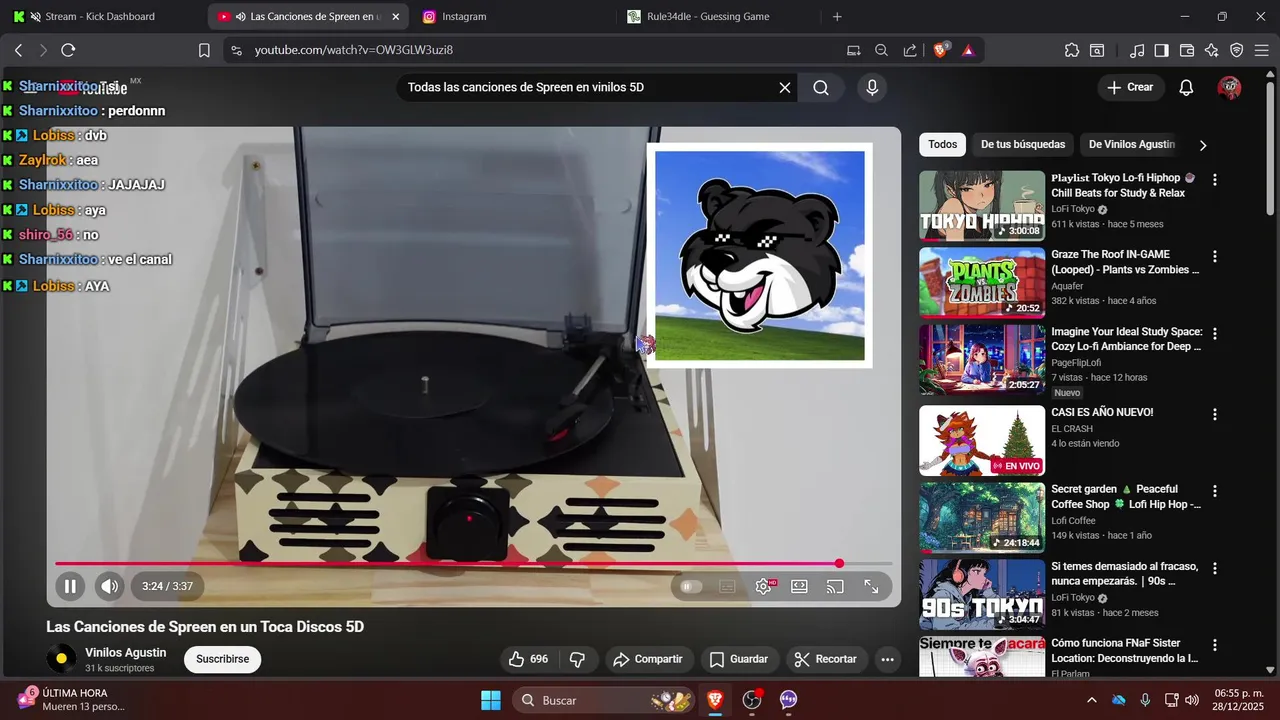The image size is (1280, 720).
Task: Select the Todos filter chip
Action: (x=942, y=144)
